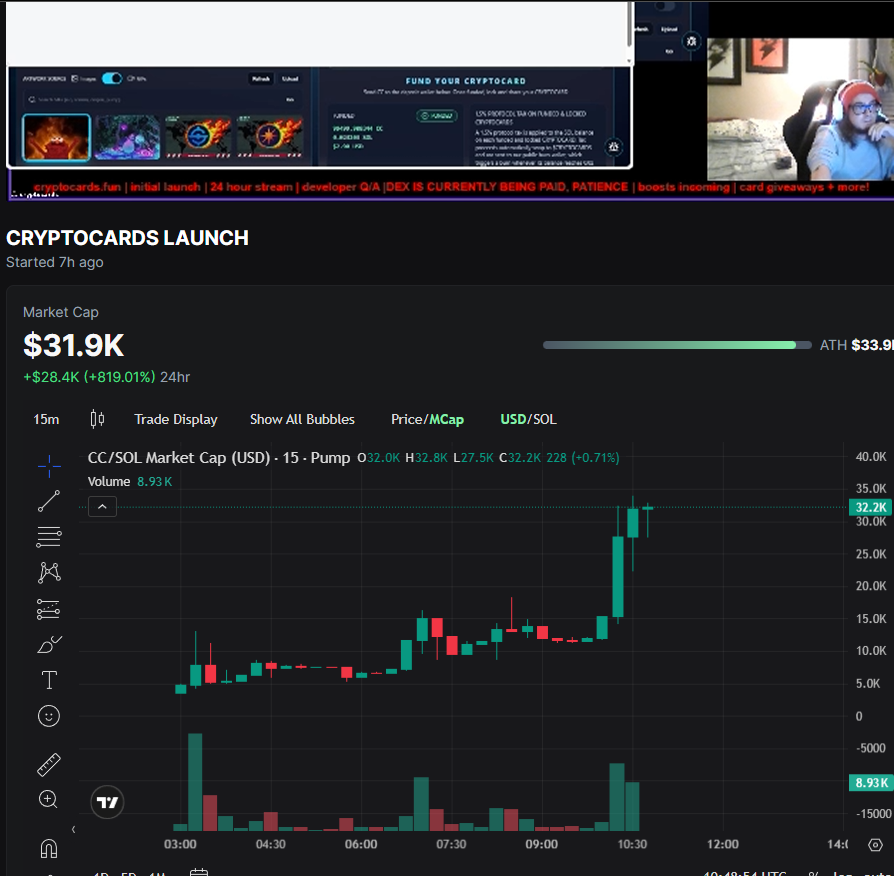
Task: Open chart settings hexagon icon
Action: pyautogui.click(x=875, y=845)
